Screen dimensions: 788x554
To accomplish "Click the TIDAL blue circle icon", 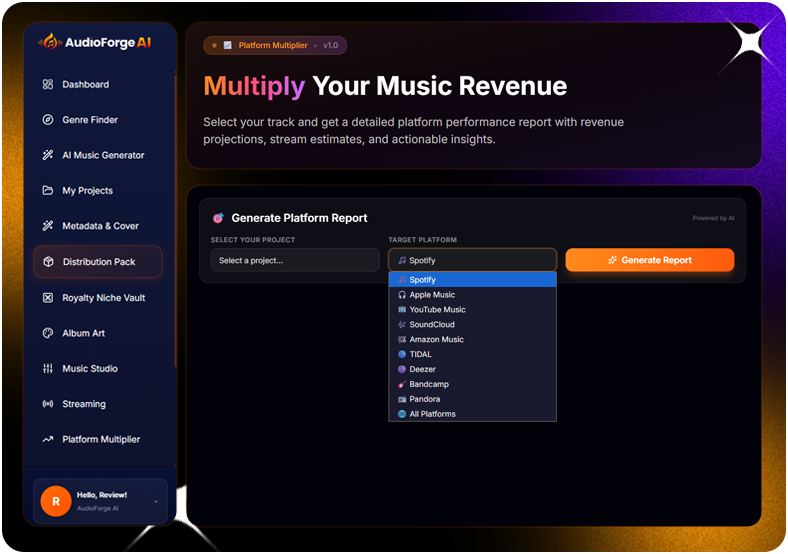I will tap(402, 354).
